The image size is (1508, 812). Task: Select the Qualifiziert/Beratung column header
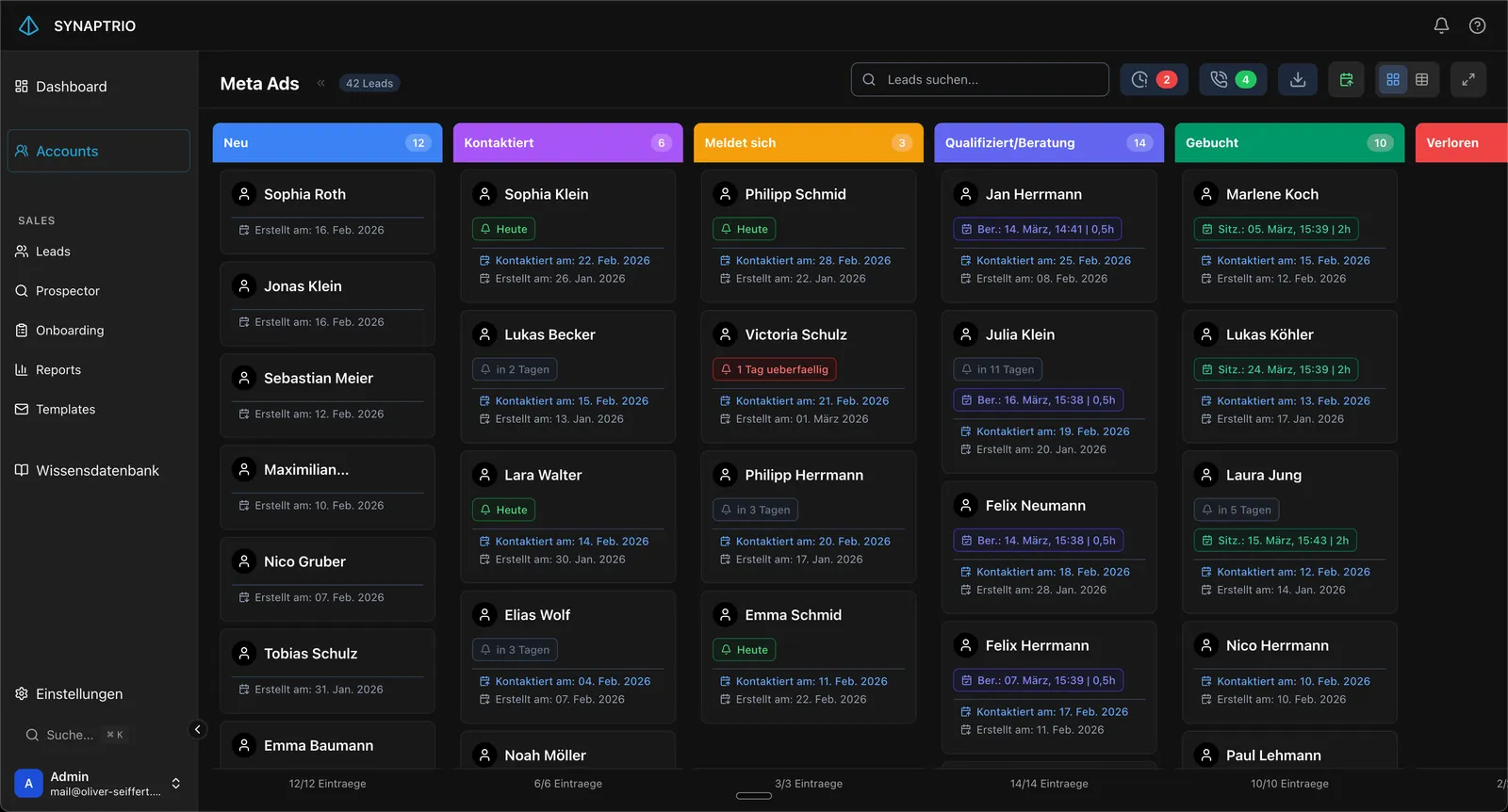tap(1049, 143)
